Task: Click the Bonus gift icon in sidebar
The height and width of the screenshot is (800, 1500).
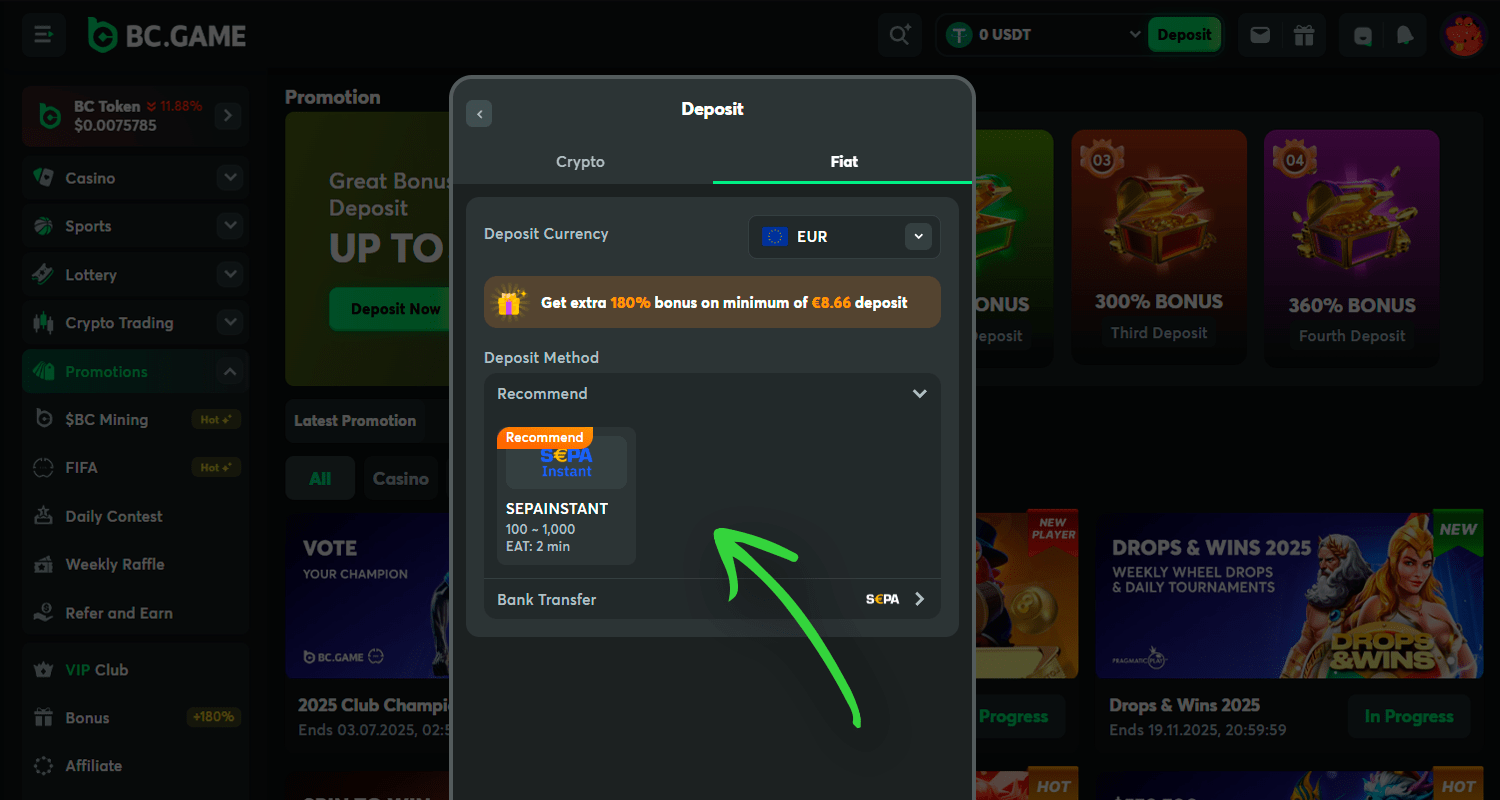Action: click(x=43, y=718)
